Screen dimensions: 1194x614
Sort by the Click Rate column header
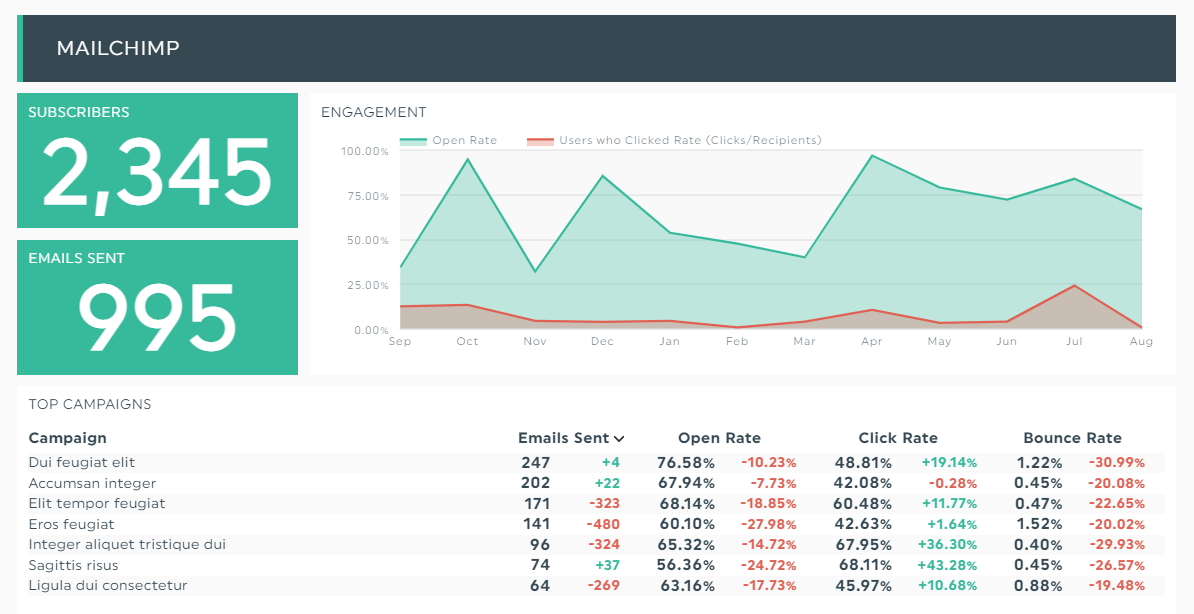898,438
